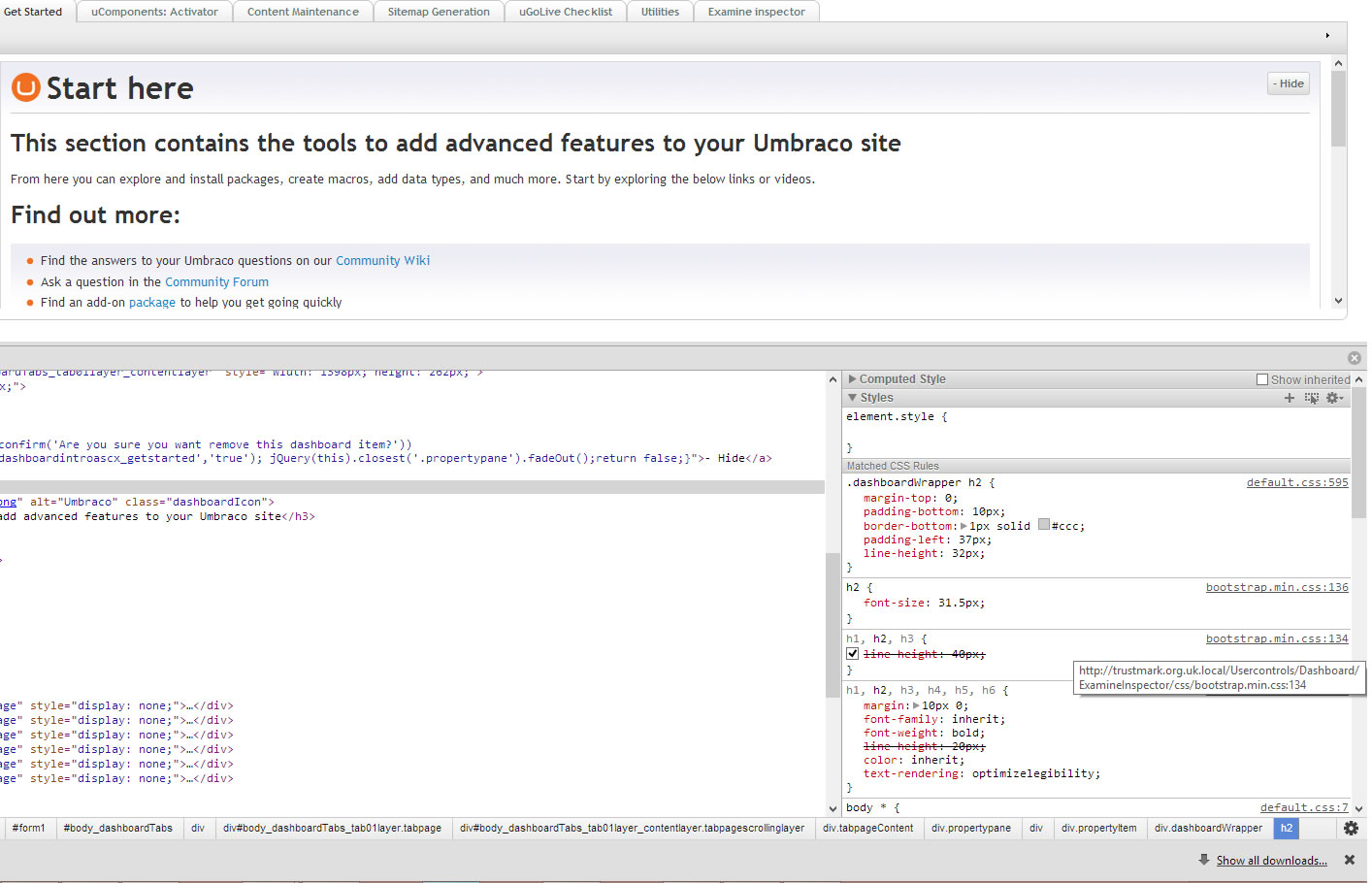Screen dimensions: 1372x883
Task: Open the Sitemap Generation tab
Action: [x=439, y=12]
